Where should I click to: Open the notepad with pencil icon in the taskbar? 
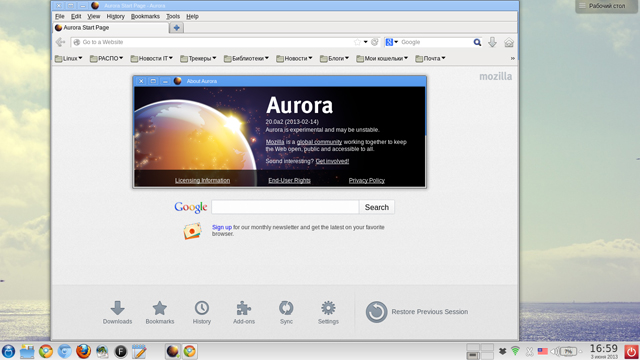coord(139,351)
